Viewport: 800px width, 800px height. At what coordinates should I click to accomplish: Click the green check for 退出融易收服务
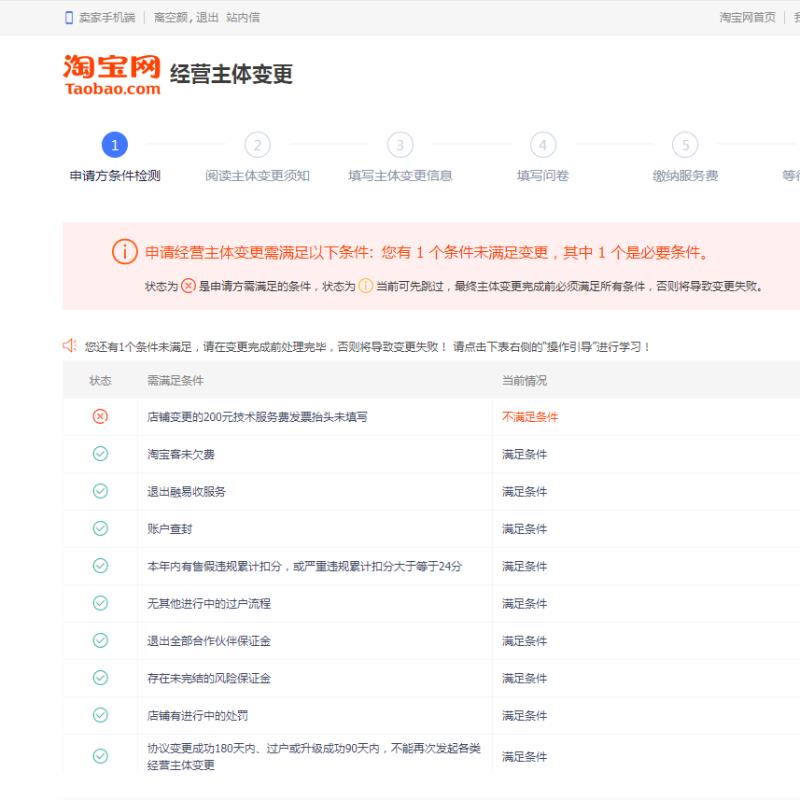(x=101, y=491)
